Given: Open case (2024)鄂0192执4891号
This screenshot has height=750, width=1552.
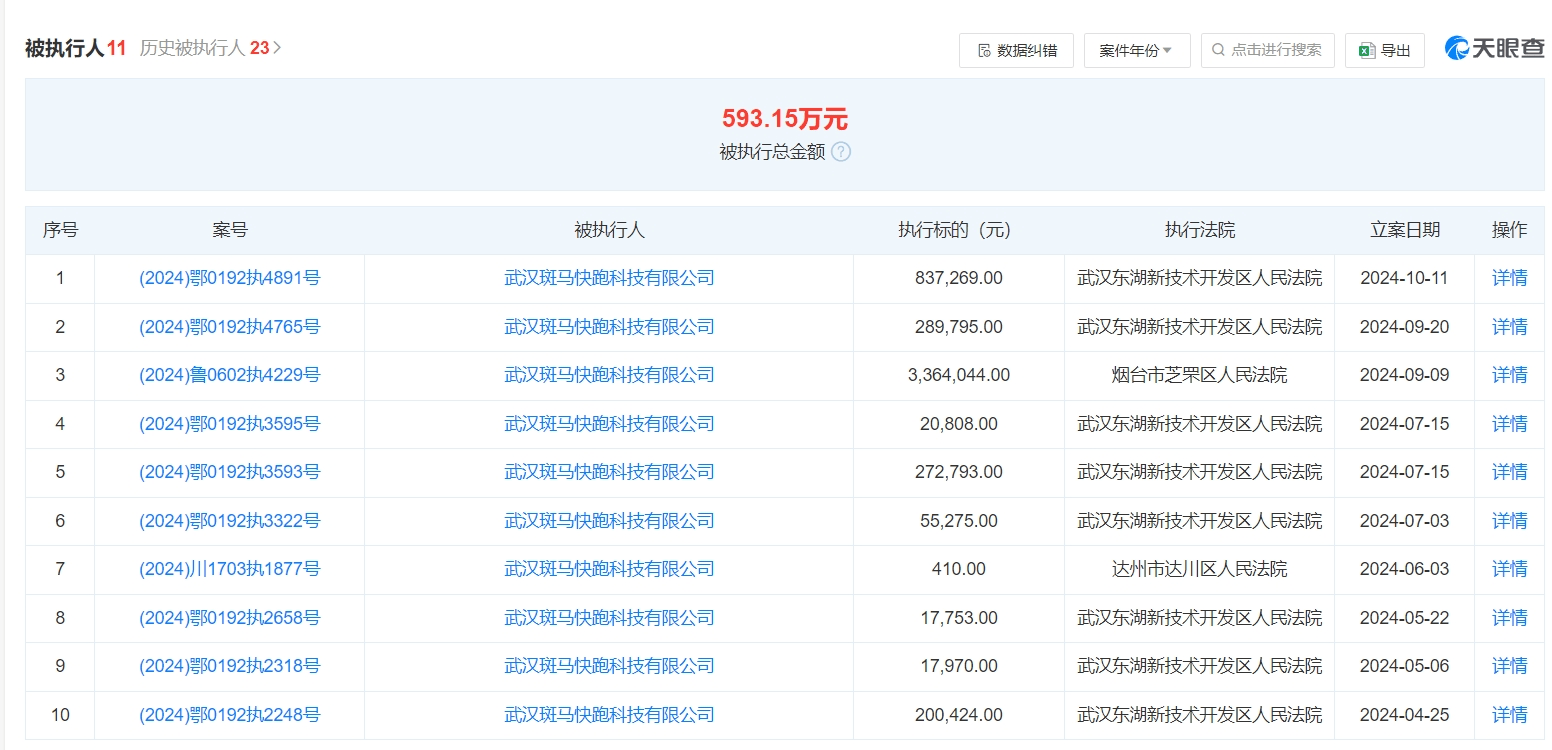Looking at the screenshot, I should click(x=229, y=278).
